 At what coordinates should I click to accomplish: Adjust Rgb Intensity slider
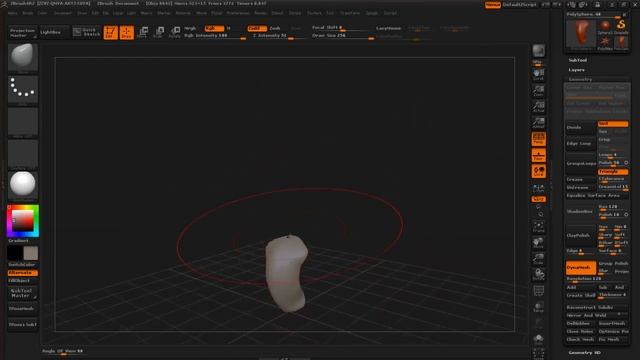click(215, 36)
